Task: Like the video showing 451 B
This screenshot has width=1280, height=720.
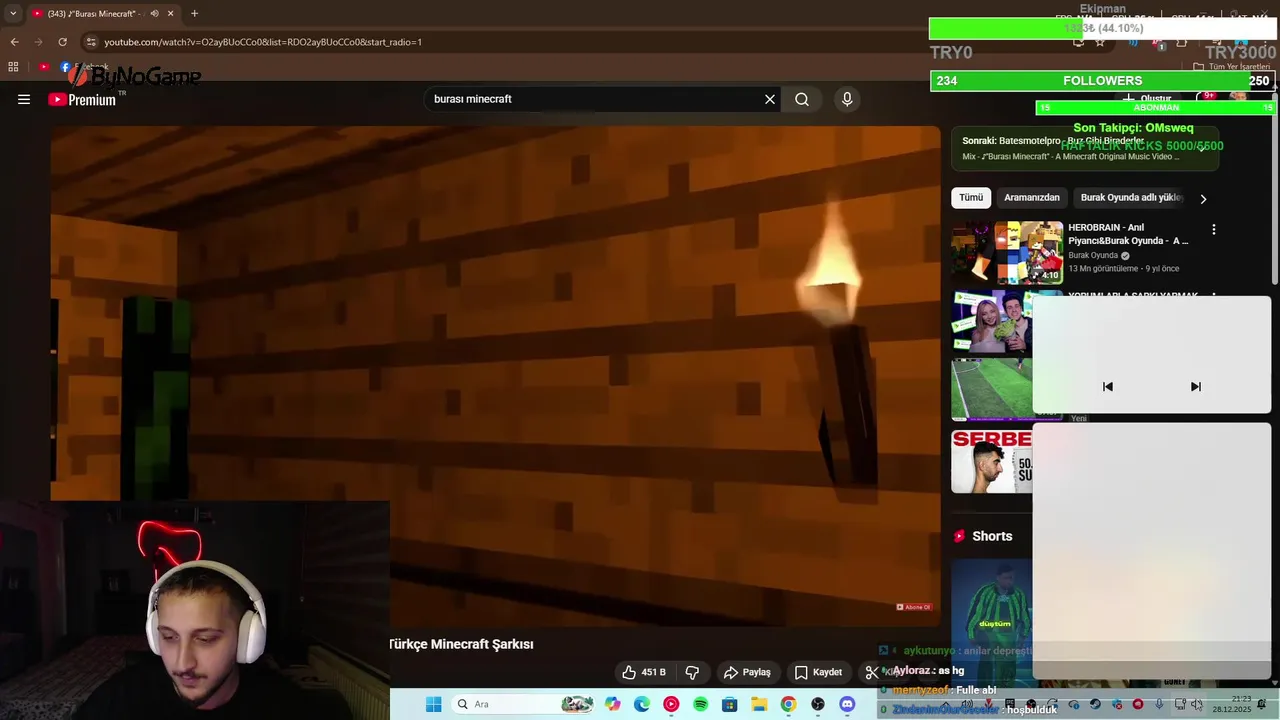Action: click(644, 672)
